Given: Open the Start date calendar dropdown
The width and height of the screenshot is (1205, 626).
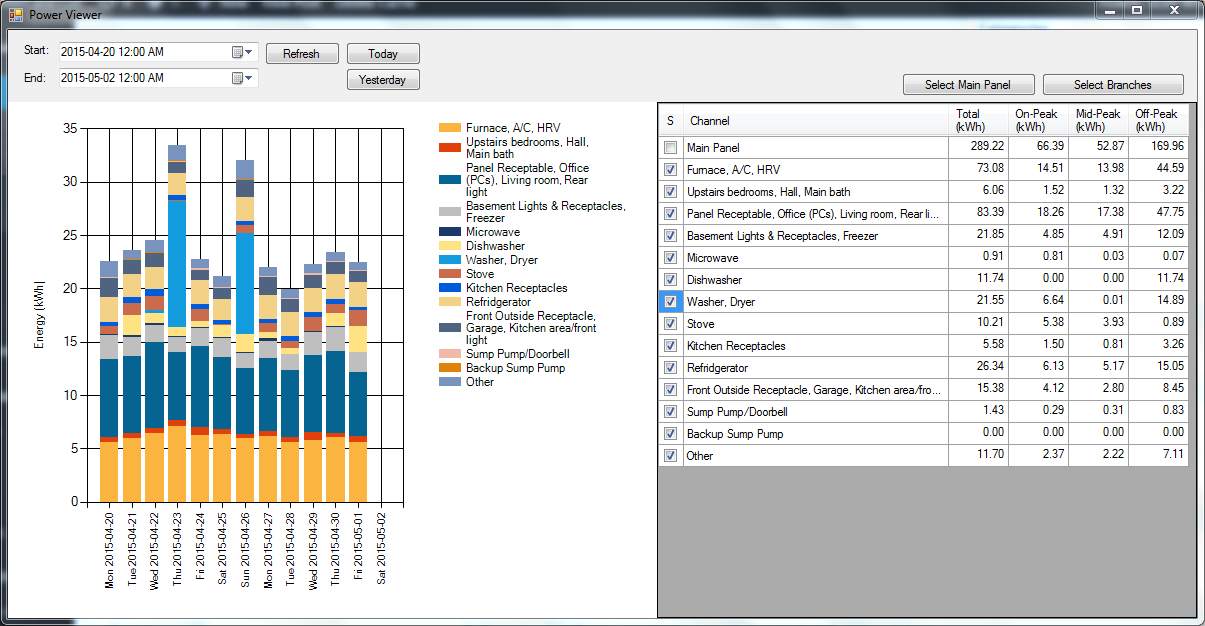Looking at the screenshot, I should click(243, 52).
